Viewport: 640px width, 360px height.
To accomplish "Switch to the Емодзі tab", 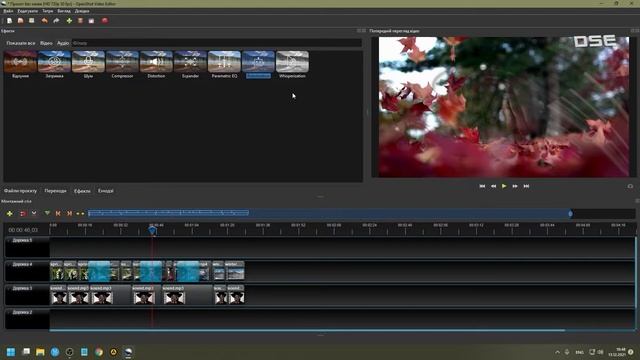I will [x=106, y=191].
